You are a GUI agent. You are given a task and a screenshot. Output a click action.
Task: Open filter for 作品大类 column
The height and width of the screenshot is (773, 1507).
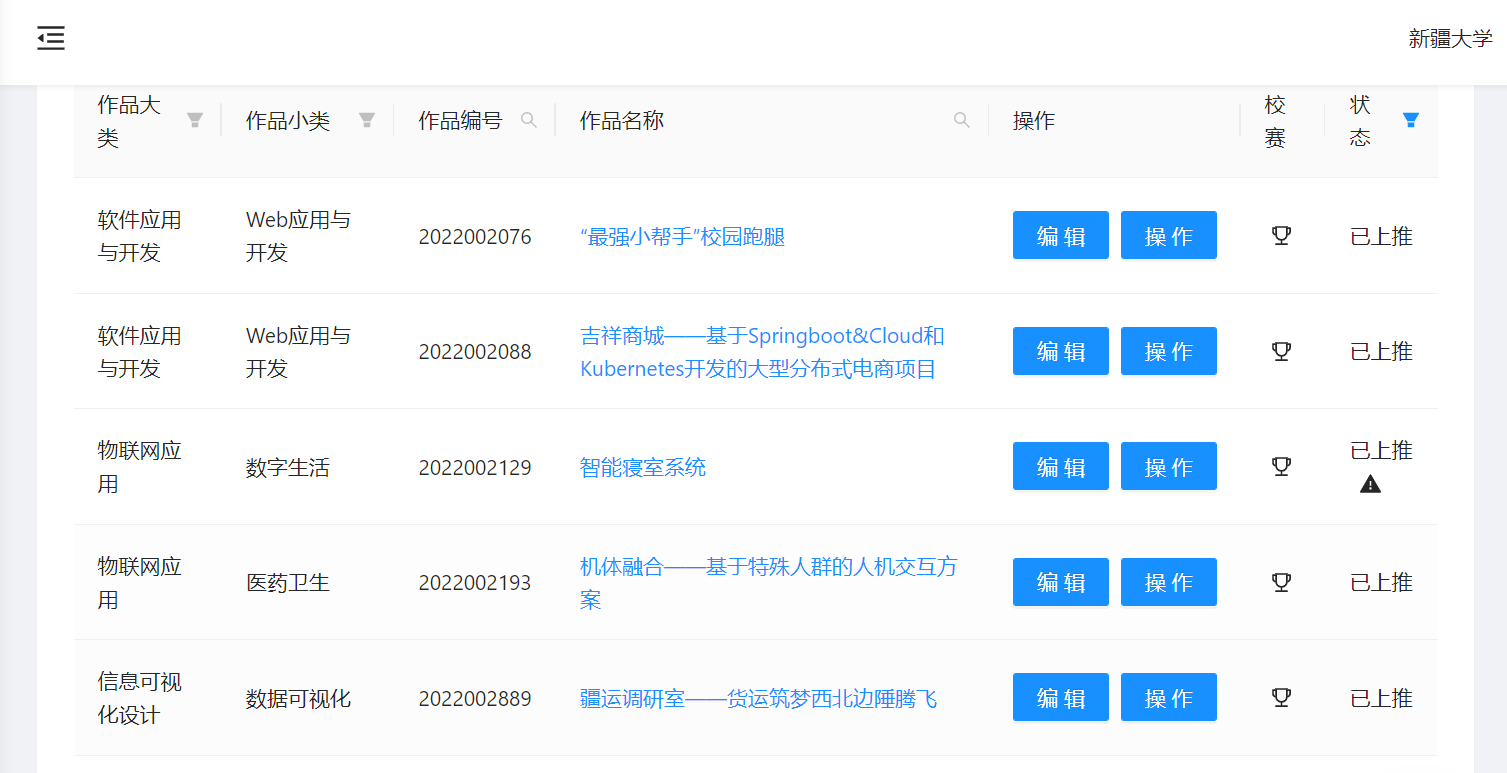tap(195, 121)
